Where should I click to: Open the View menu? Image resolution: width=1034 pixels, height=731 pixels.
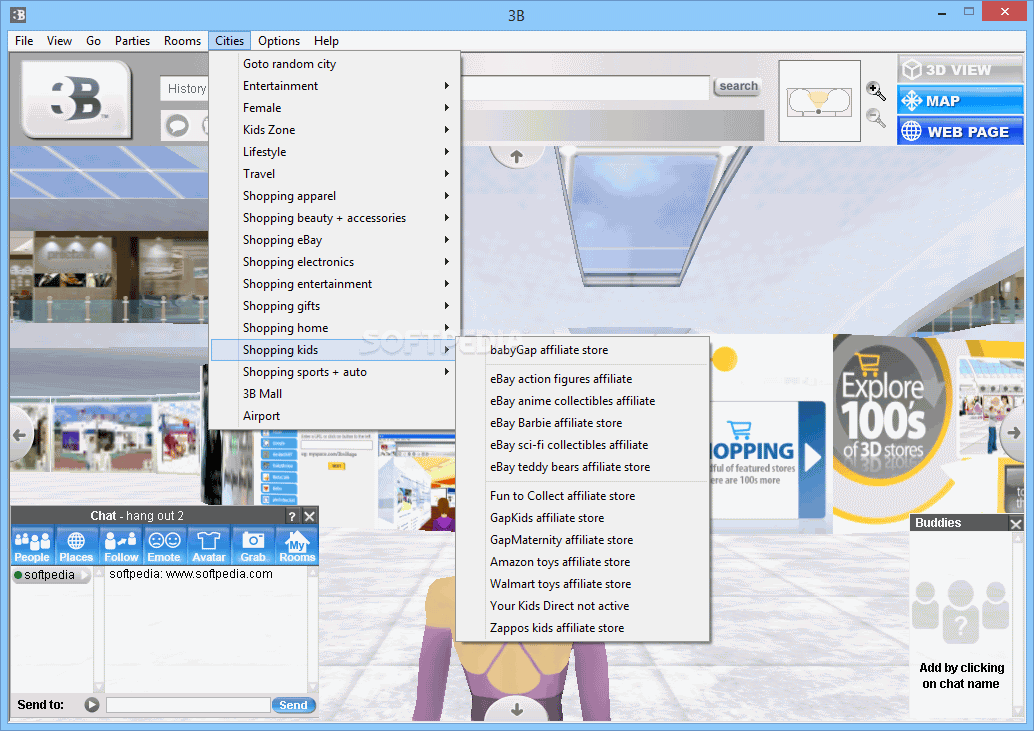pyautogui.click(x=59, y=41)
